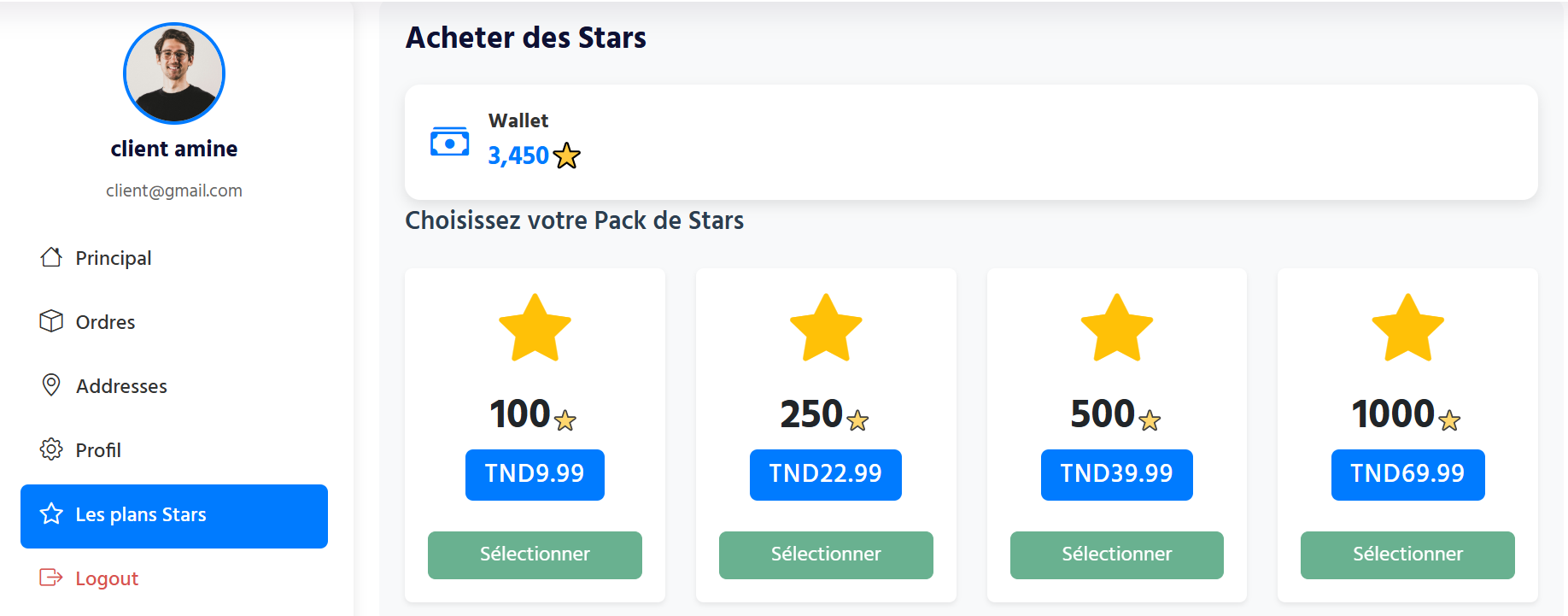Click the Addresses location pin icon
Image resolution: width=1568 pixels, height=616 pixels.
click(51, 385)
